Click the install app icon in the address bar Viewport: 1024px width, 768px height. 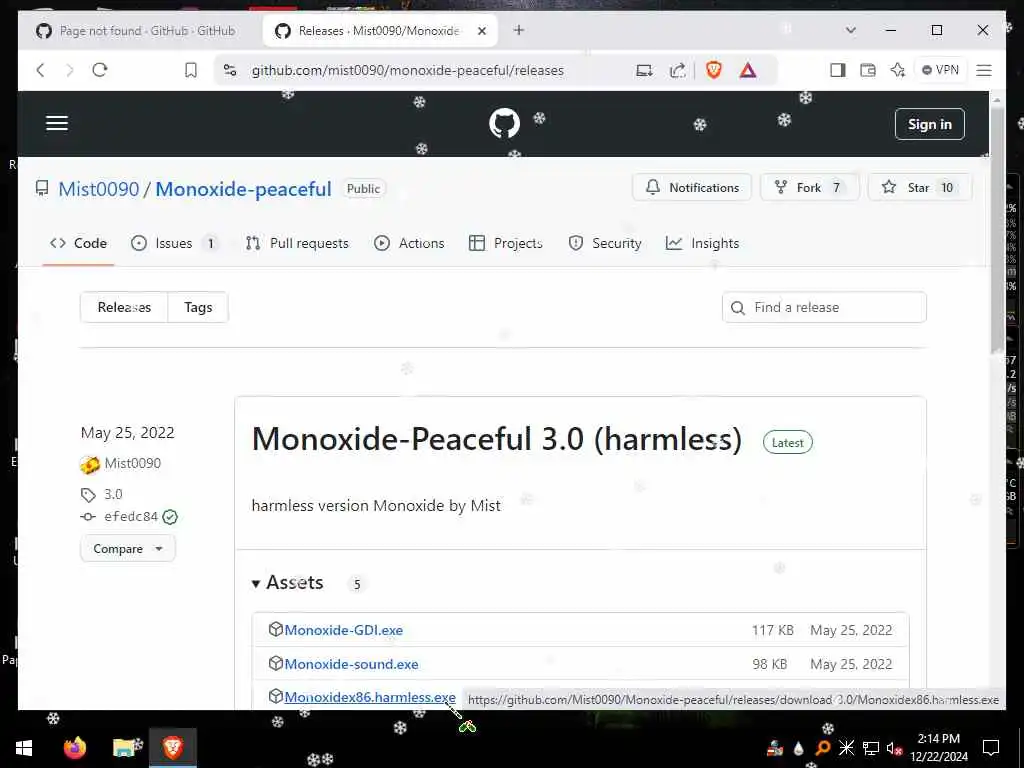pyautogui.click(x=644, y=70)
